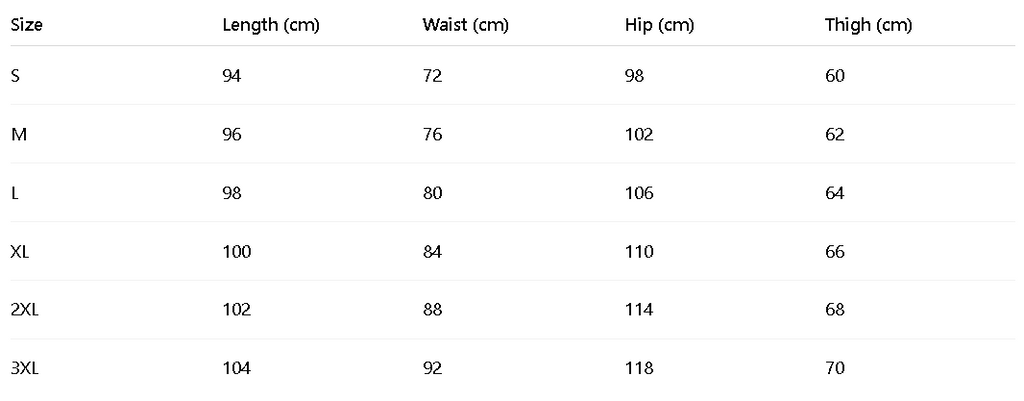Select the 3XL size row label
Screen dimensions: 1024x401
[x=24, y=369]
